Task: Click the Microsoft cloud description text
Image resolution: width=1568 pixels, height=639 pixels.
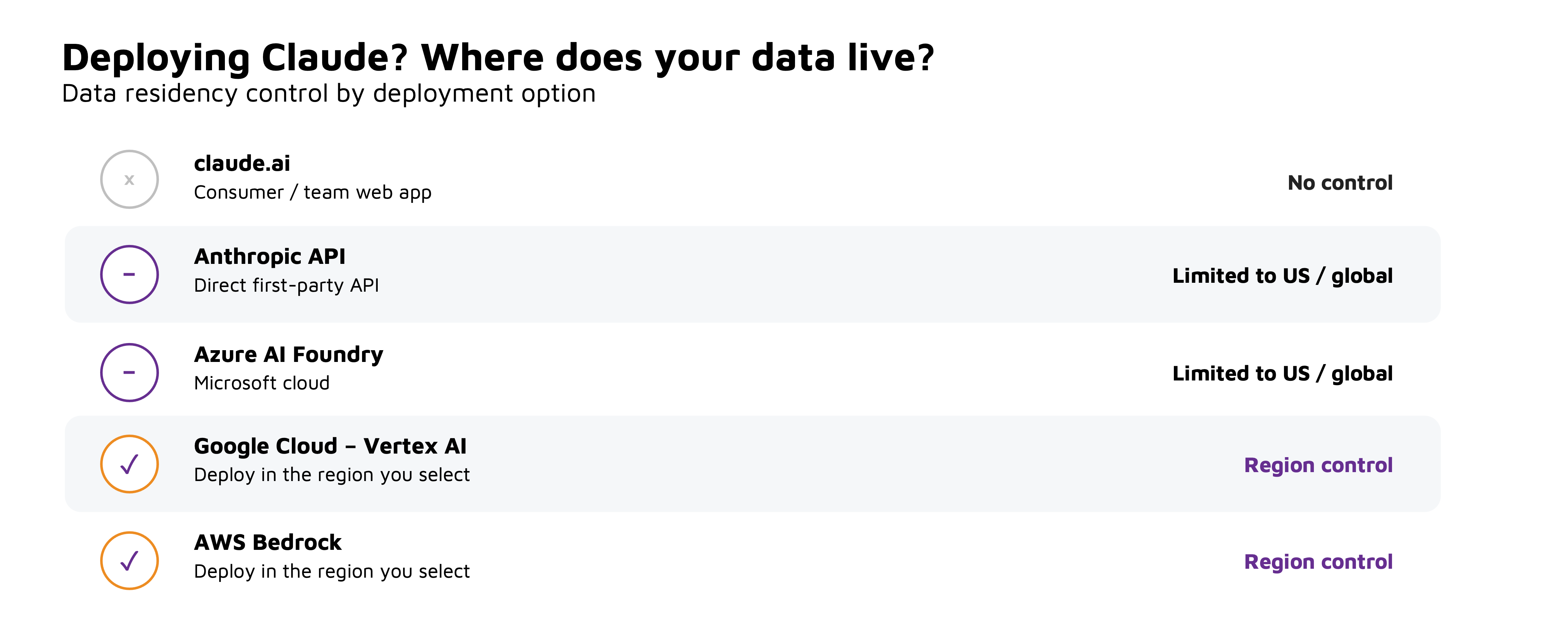Action: 262,383
